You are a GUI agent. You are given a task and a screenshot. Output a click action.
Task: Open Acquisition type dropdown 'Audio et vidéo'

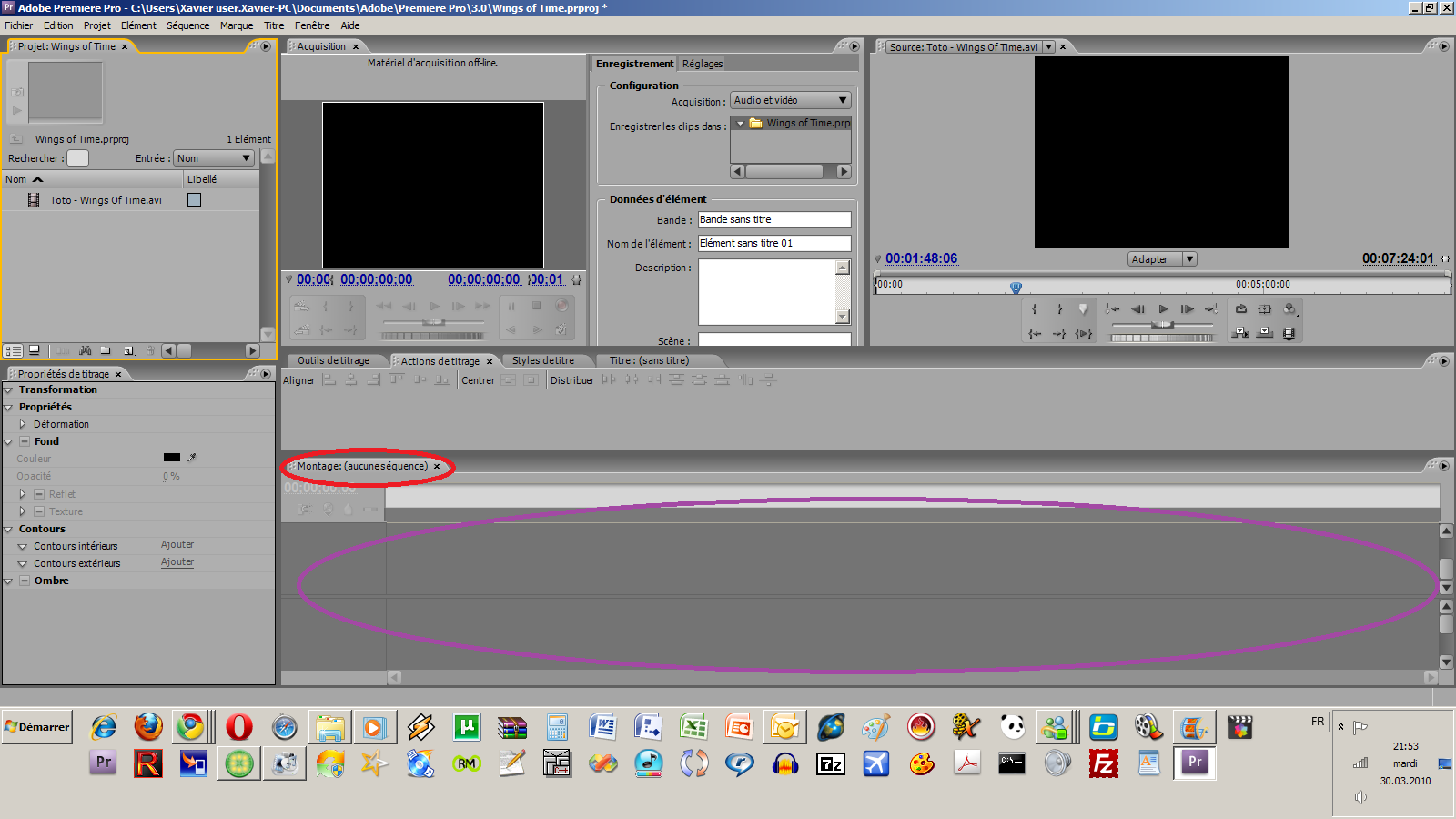coord(791,100)
